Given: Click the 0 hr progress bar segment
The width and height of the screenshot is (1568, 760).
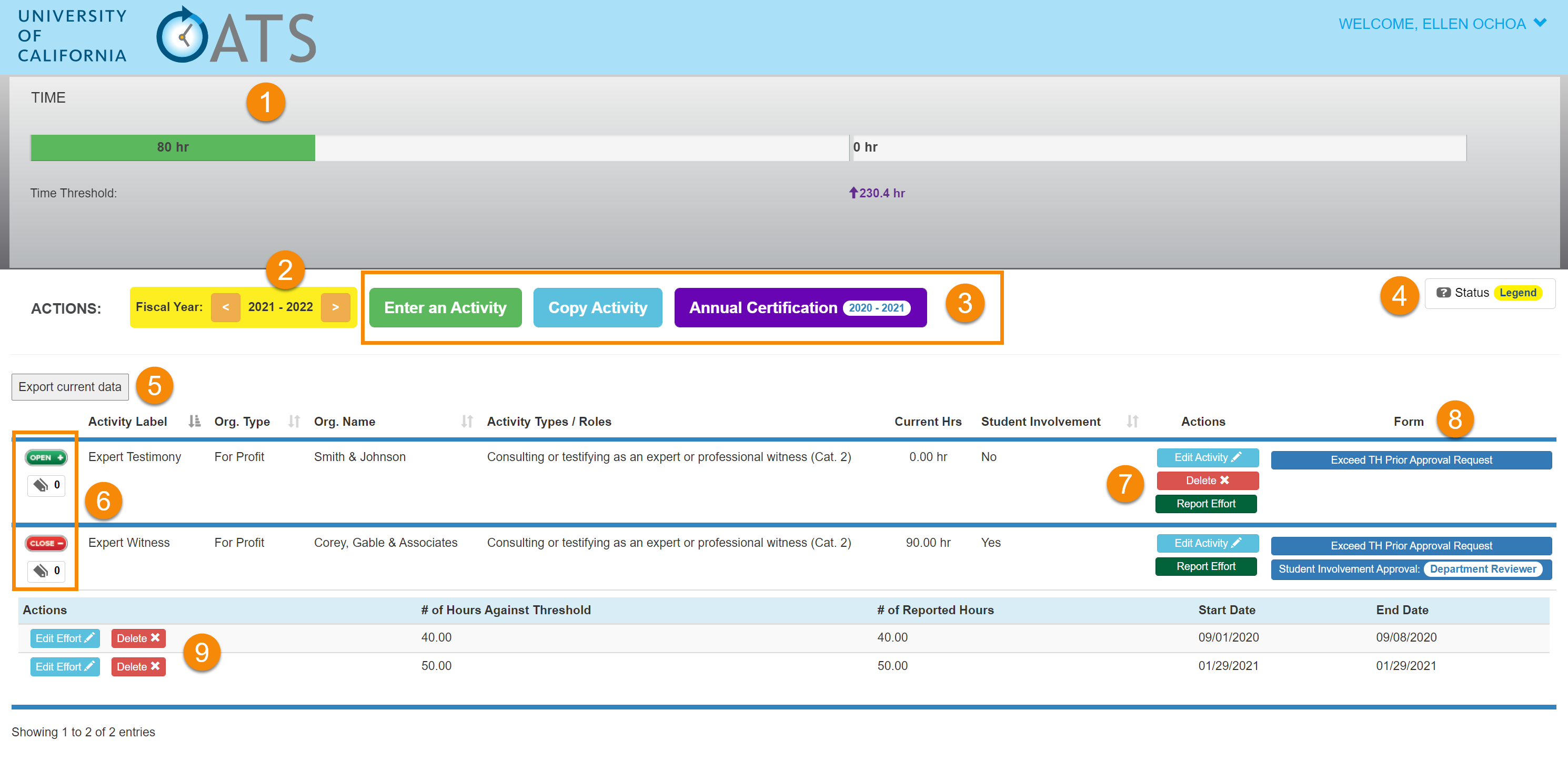Looking at the screenshot, I should (1158, 147).
